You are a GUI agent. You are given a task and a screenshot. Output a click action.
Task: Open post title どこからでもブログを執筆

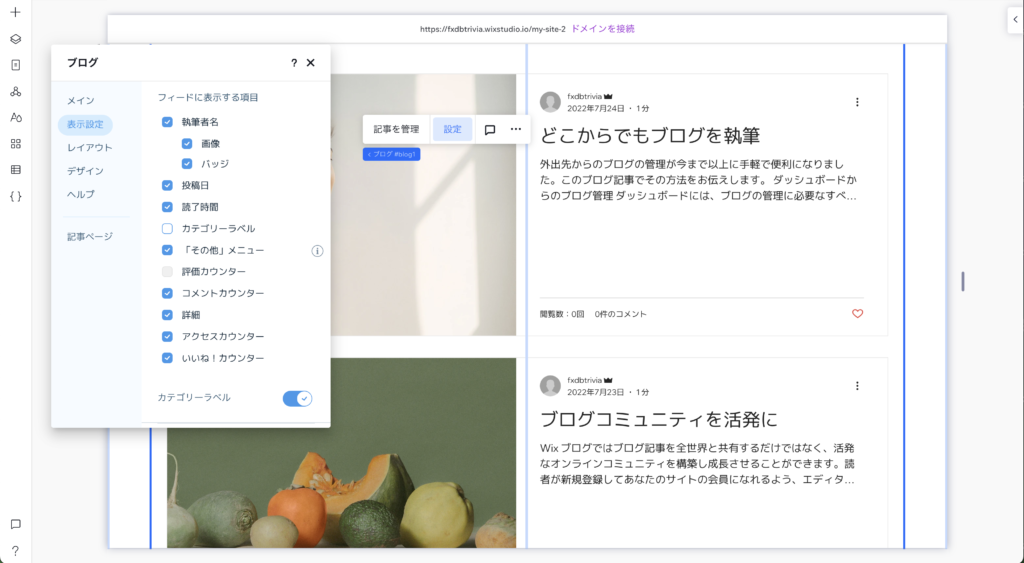[x=650, y=135]
